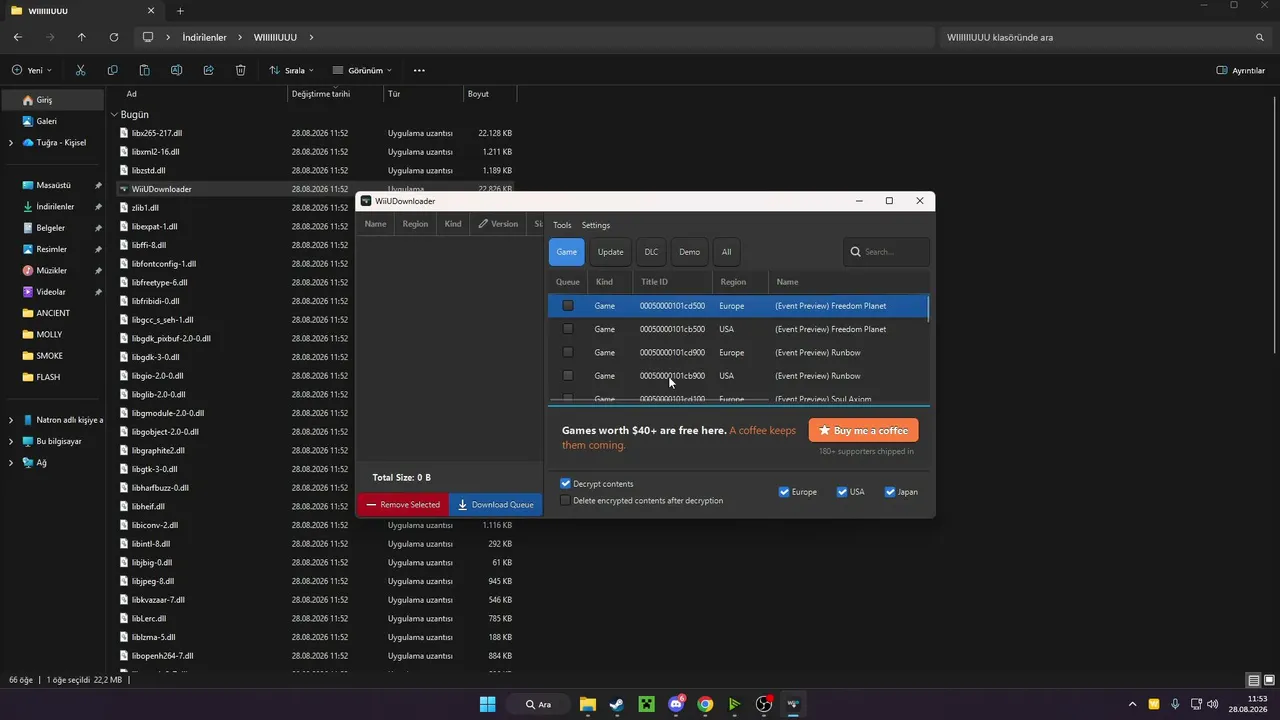
Task: Go back in File Explorer navigation
Action: coord(18,37)
